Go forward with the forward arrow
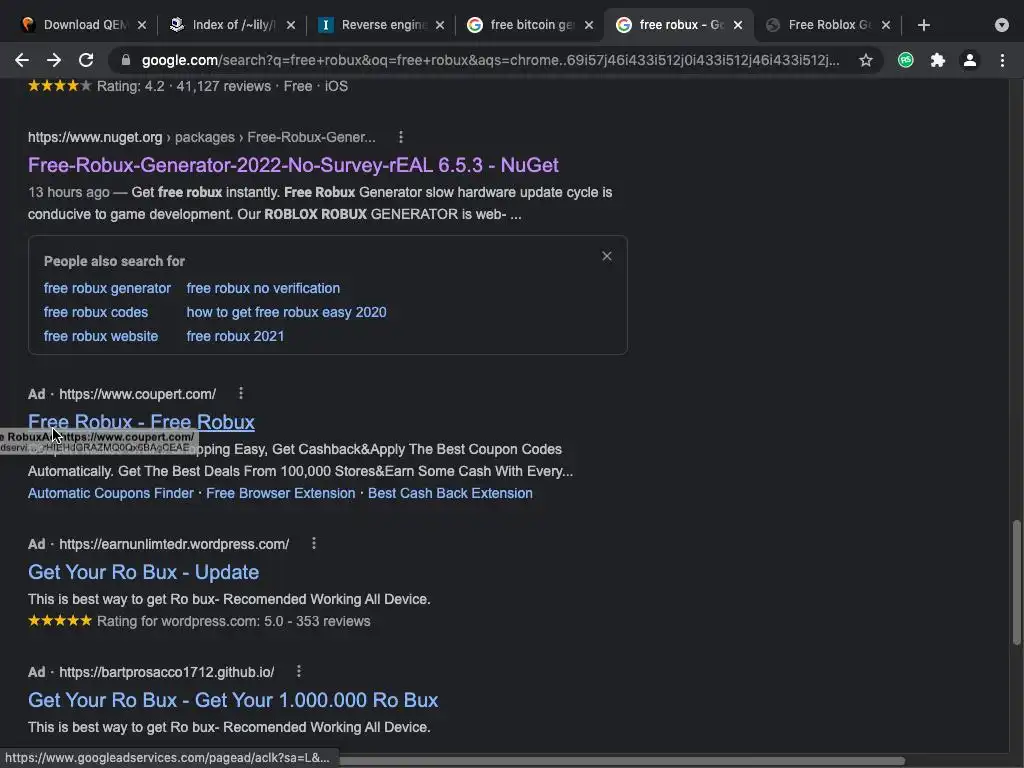 tap(54, 60)
